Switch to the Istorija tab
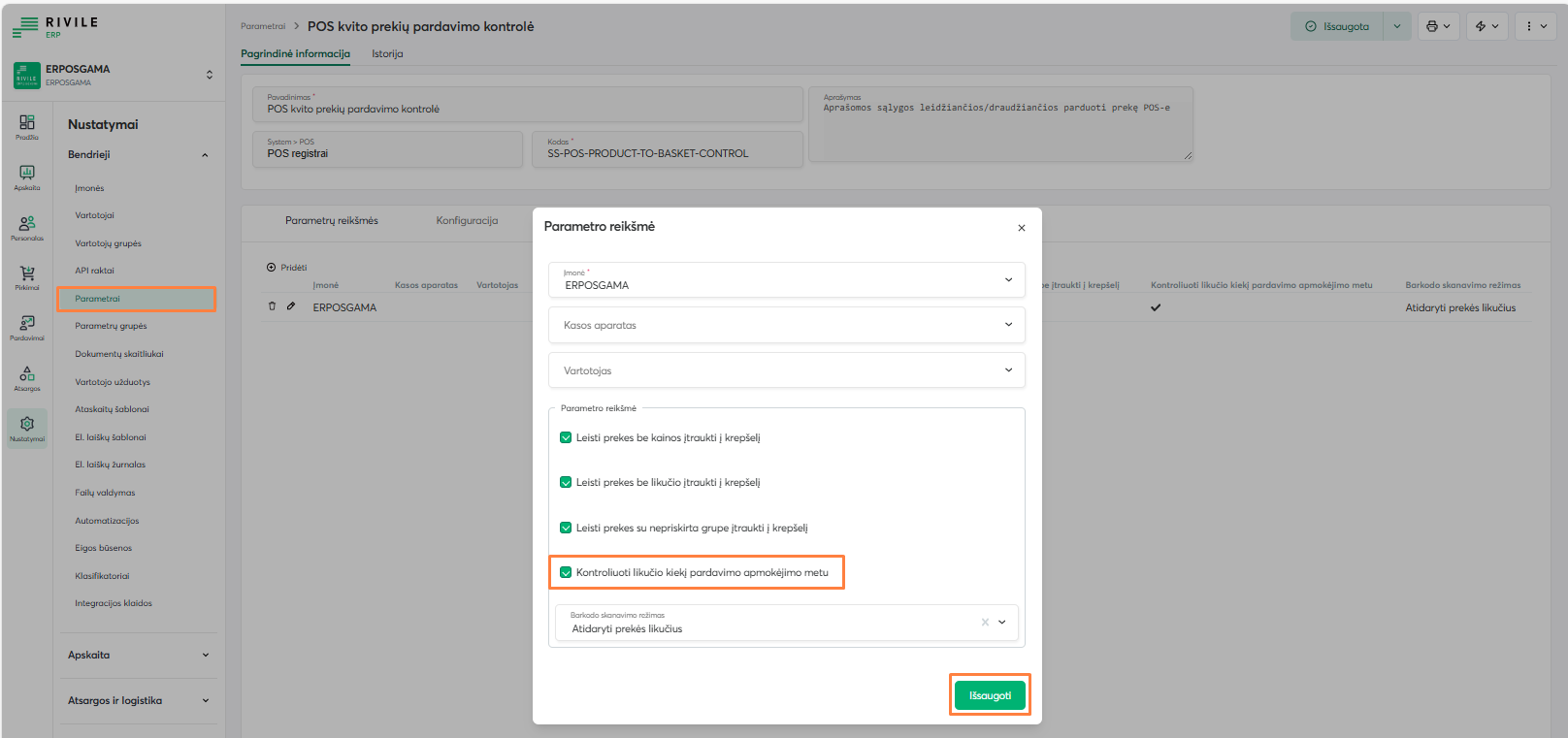Screen dimensions: 1568x738 [x=387, y=54]
